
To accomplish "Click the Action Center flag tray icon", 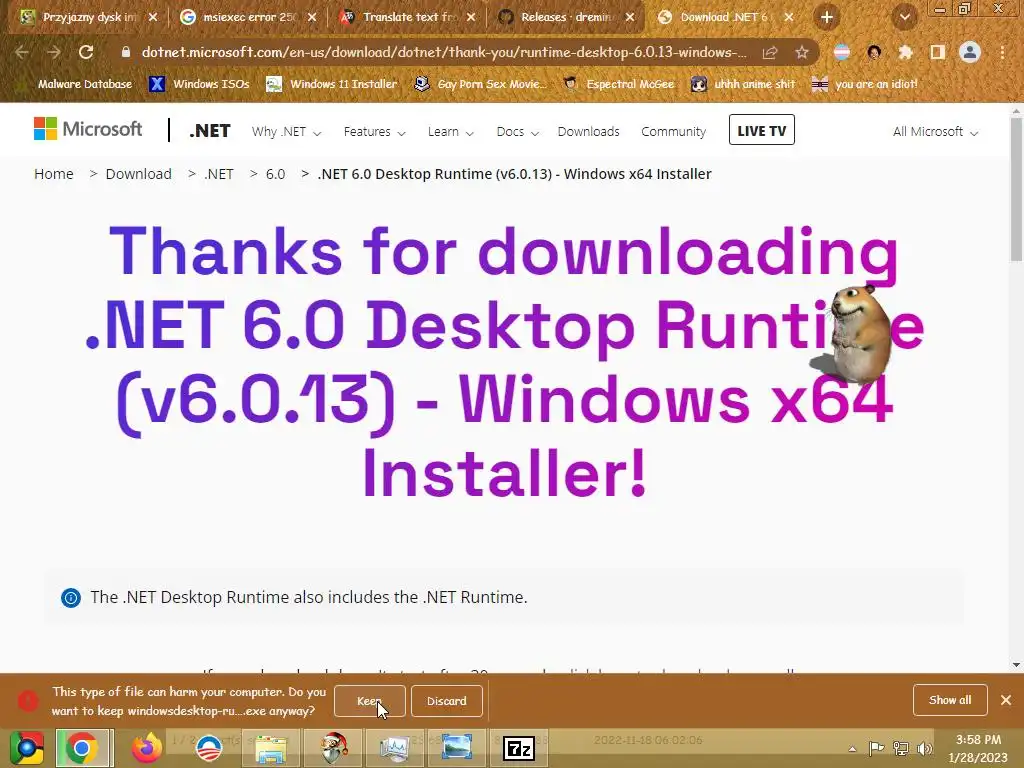I will [876, 748].
